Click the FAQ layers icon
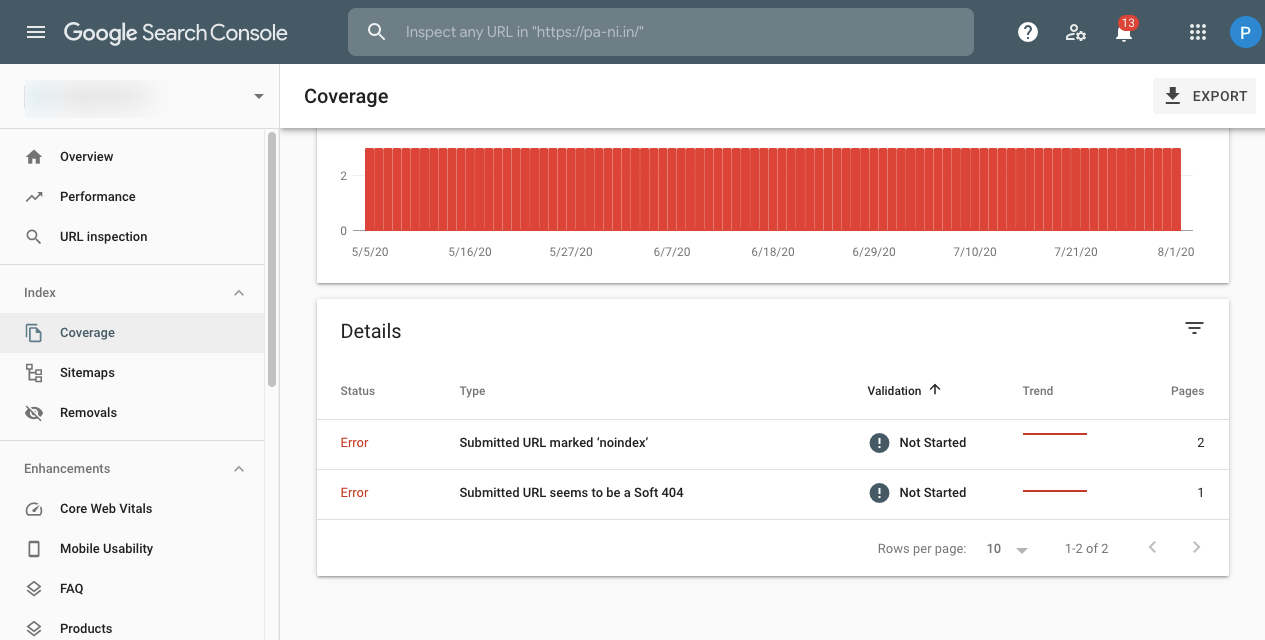This screenshot has height=640, width=1265. pos(34,589)
